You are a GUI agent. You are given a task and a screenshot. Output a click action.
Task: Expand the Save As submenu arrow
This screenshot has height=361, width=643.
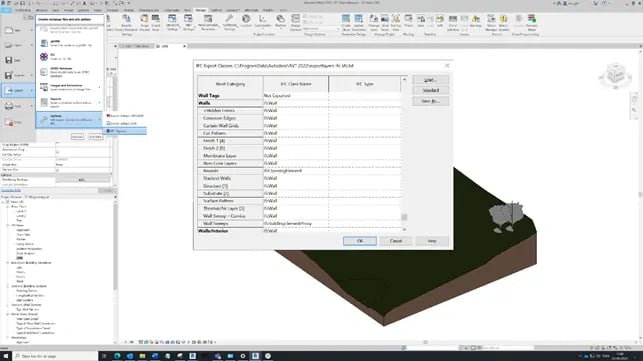(x=32, y=75)
